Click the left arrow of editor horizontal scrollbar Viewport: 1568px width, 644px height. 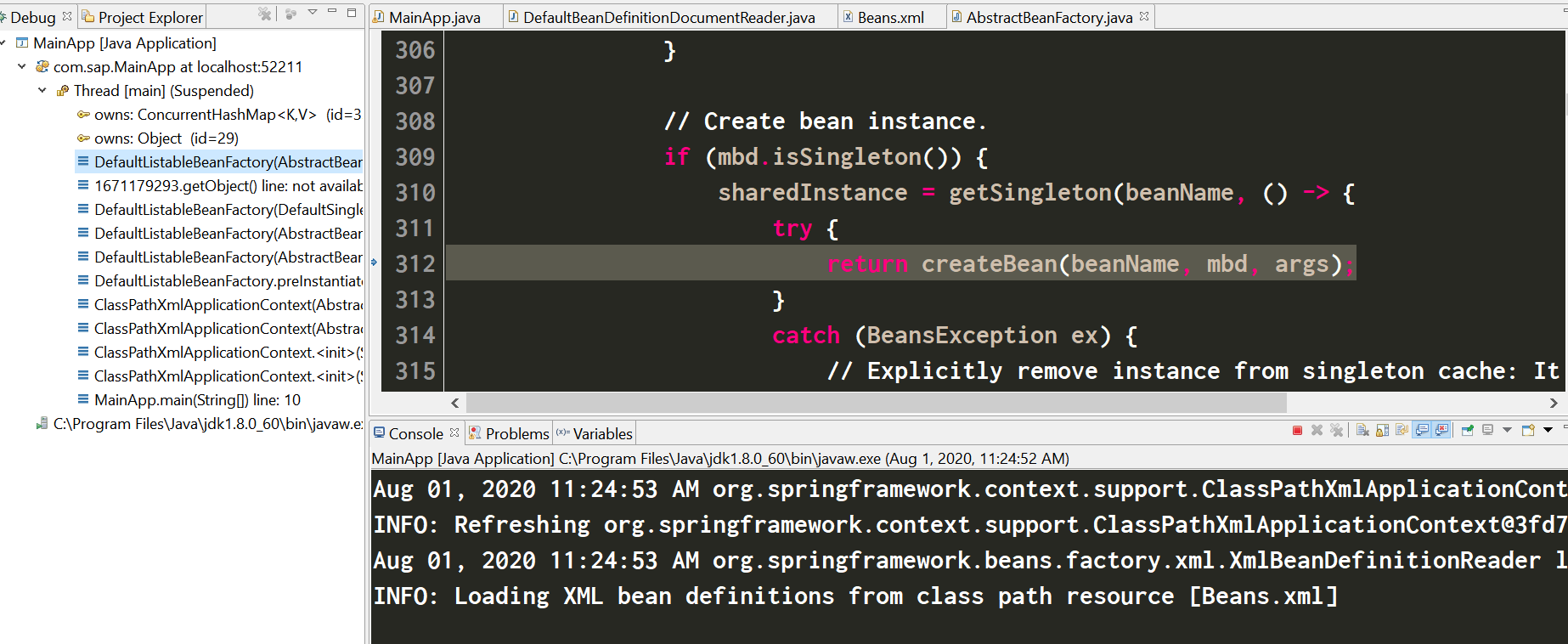[x=455, y=403]
